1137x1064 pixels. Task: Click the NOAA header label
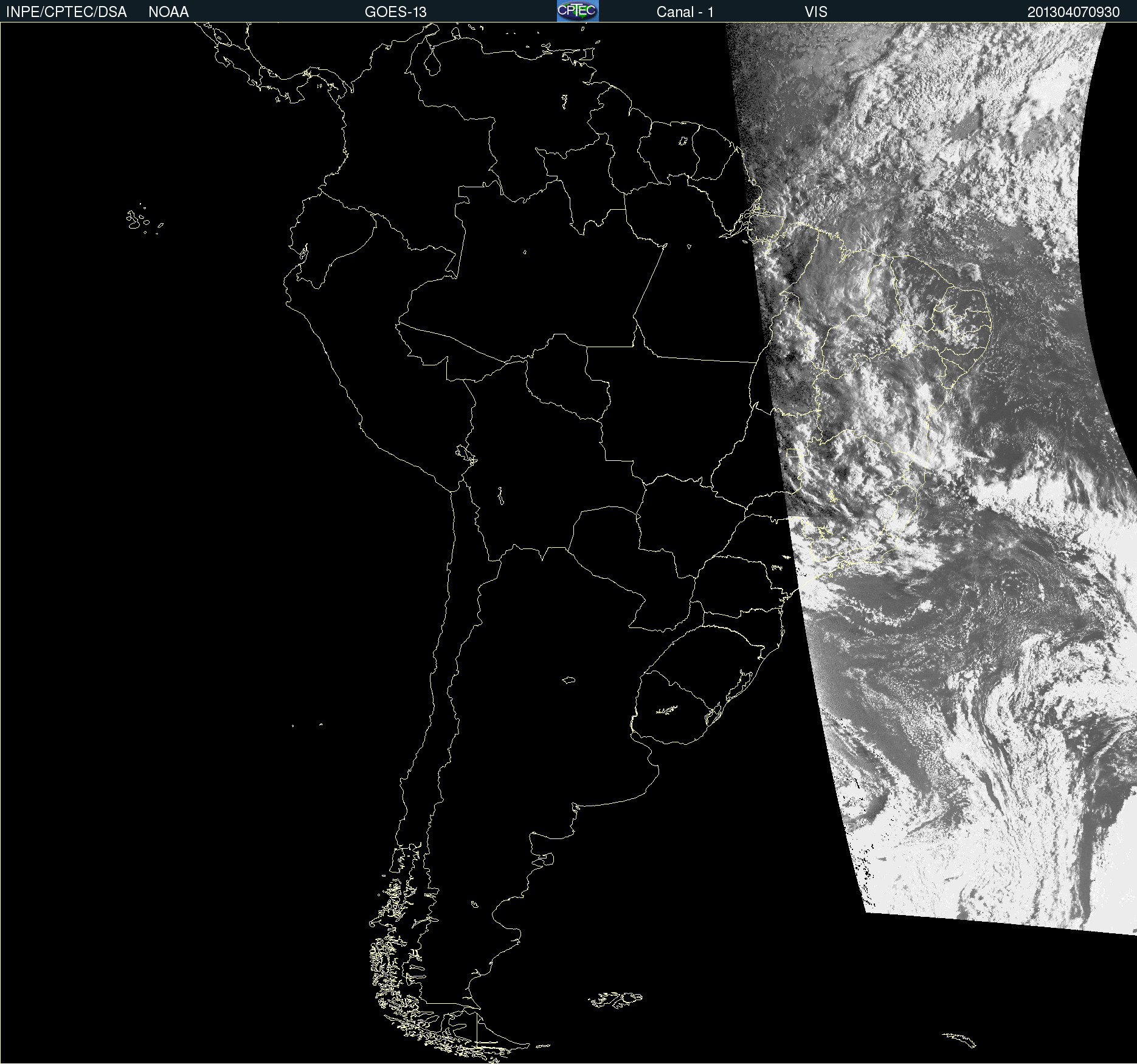[x=168, y=12]
